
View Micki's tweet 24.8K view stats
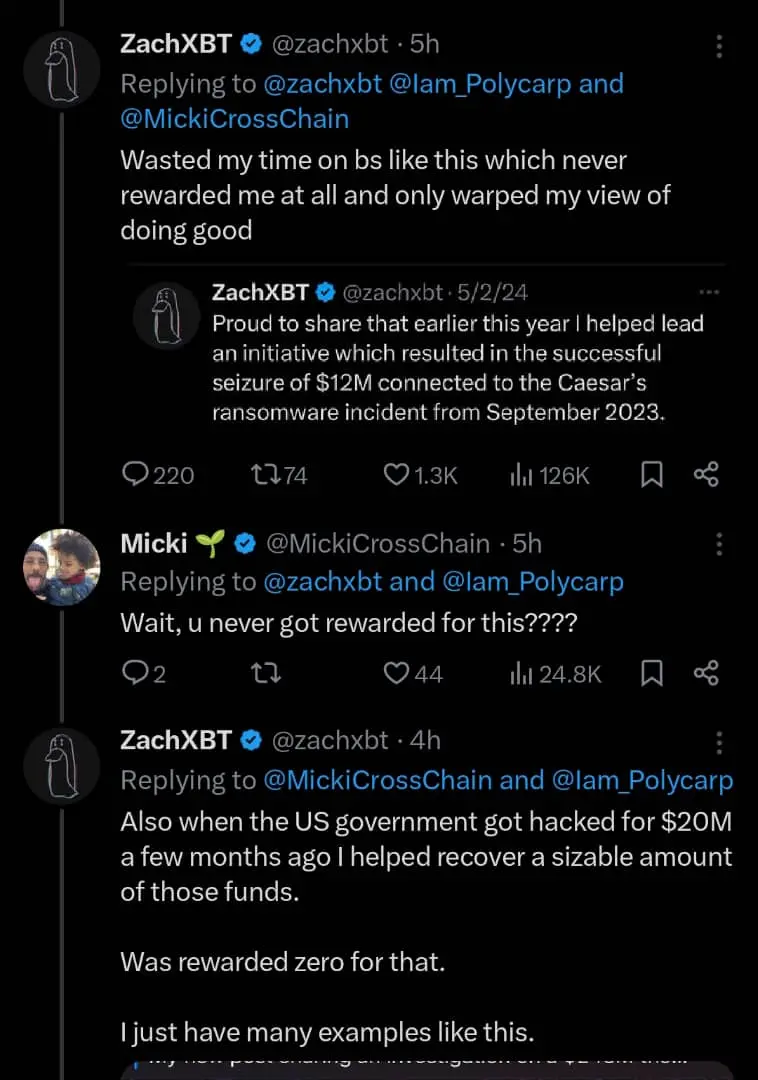click(x=521, y=674)
